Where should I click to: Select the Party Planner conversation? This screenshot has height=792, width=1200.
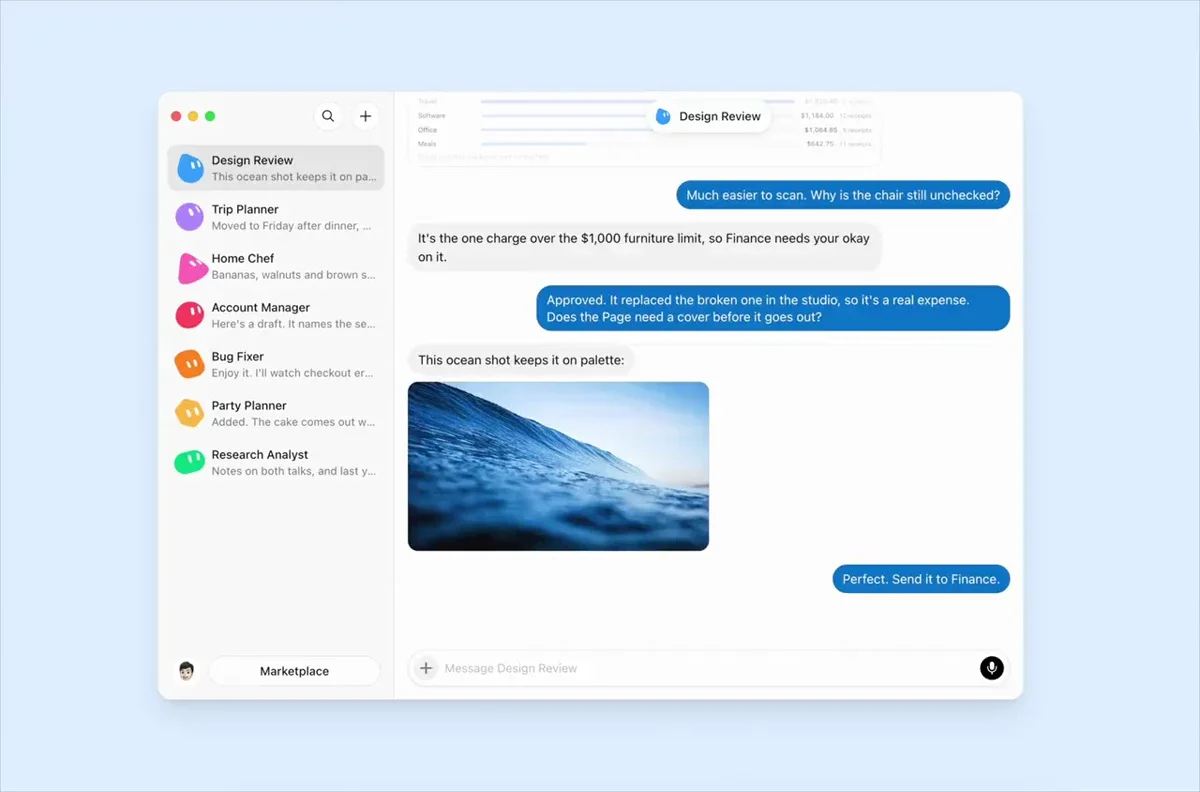click(276, 413)
